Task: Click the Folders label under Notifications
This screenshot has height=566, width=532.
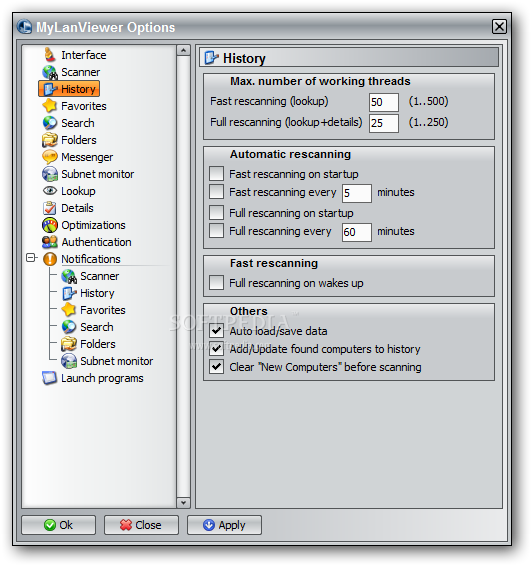Action: [x=98, y=344]
